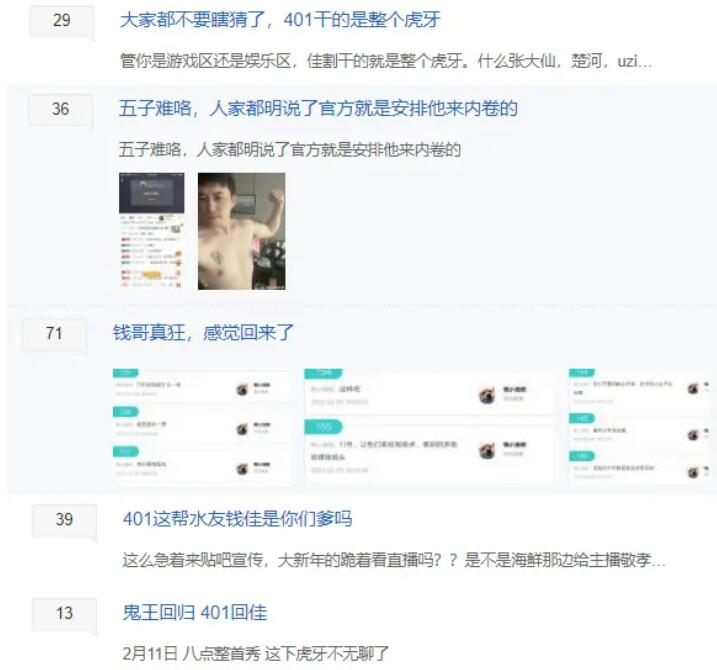Open the first comment-list thumbnail under 钱哥真狂

tap(202, 426)
